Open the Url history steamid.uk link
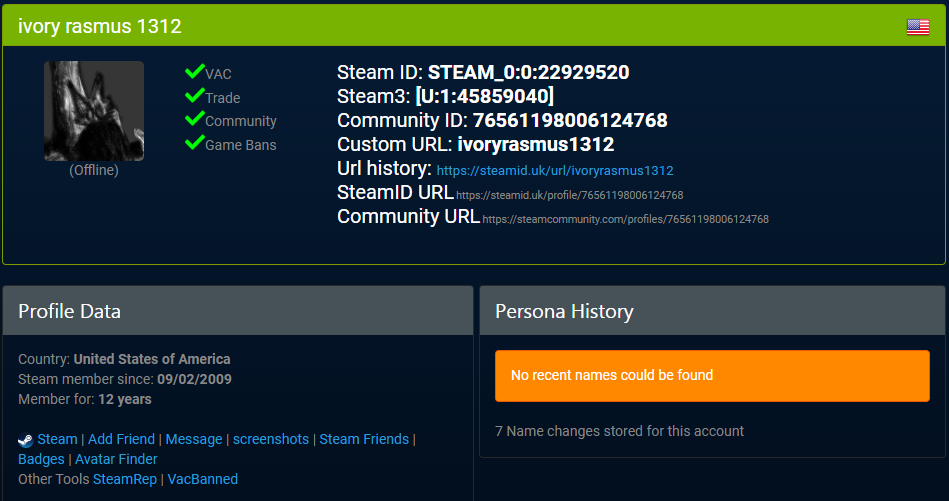Viewport: 949px width, 501px height. tap(554, 171)
